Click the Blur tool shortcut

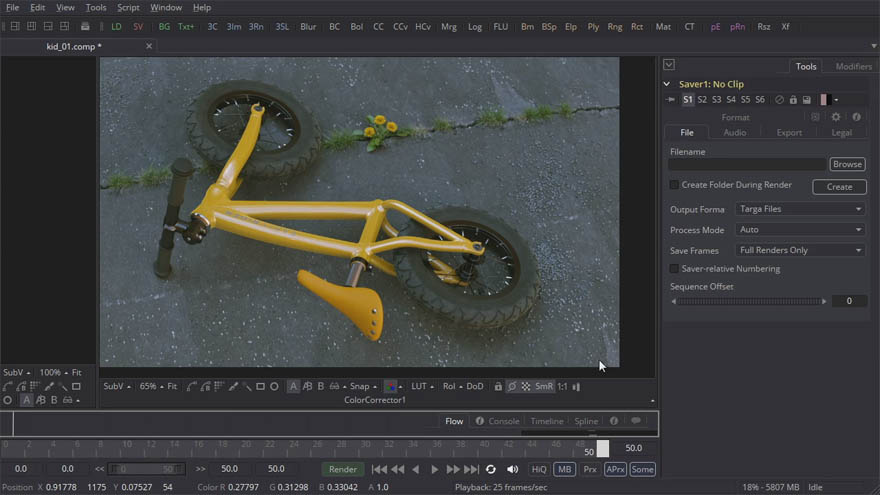click(x=308, y=26)
